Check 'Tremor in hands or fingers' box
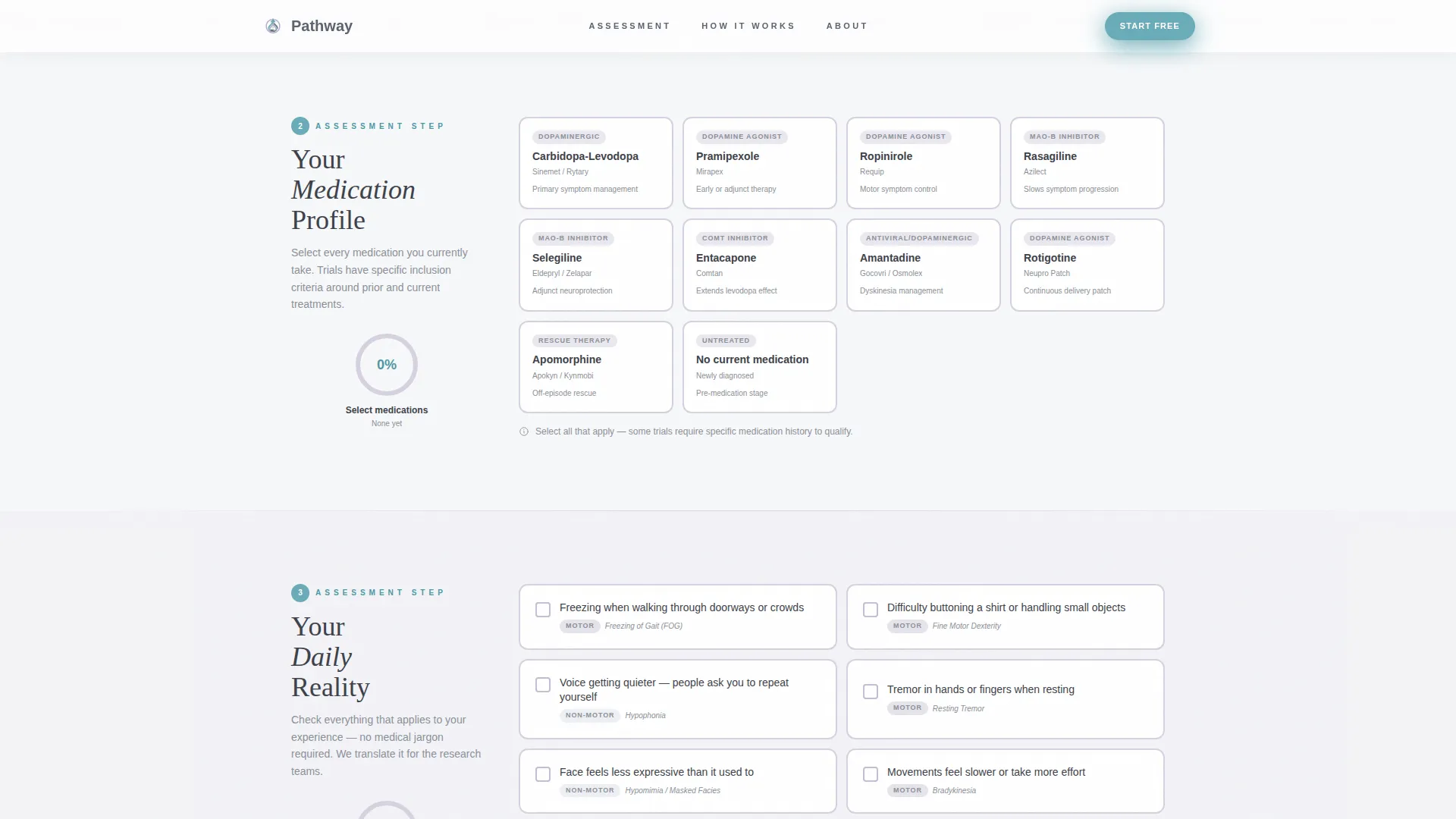 (x=871, y=692)
